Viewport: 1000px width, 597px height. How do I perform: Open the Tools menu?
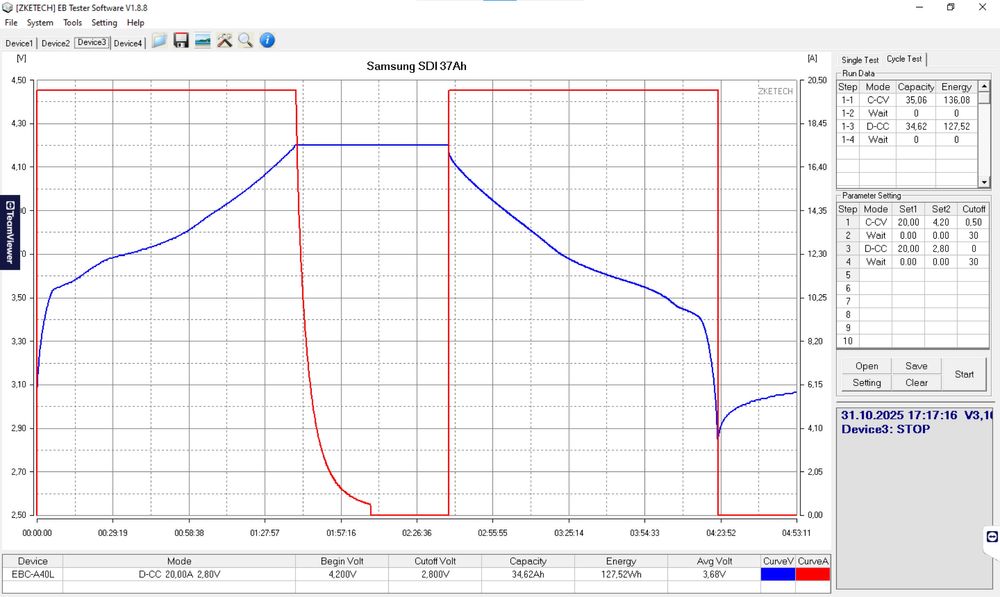click(72, 22)
